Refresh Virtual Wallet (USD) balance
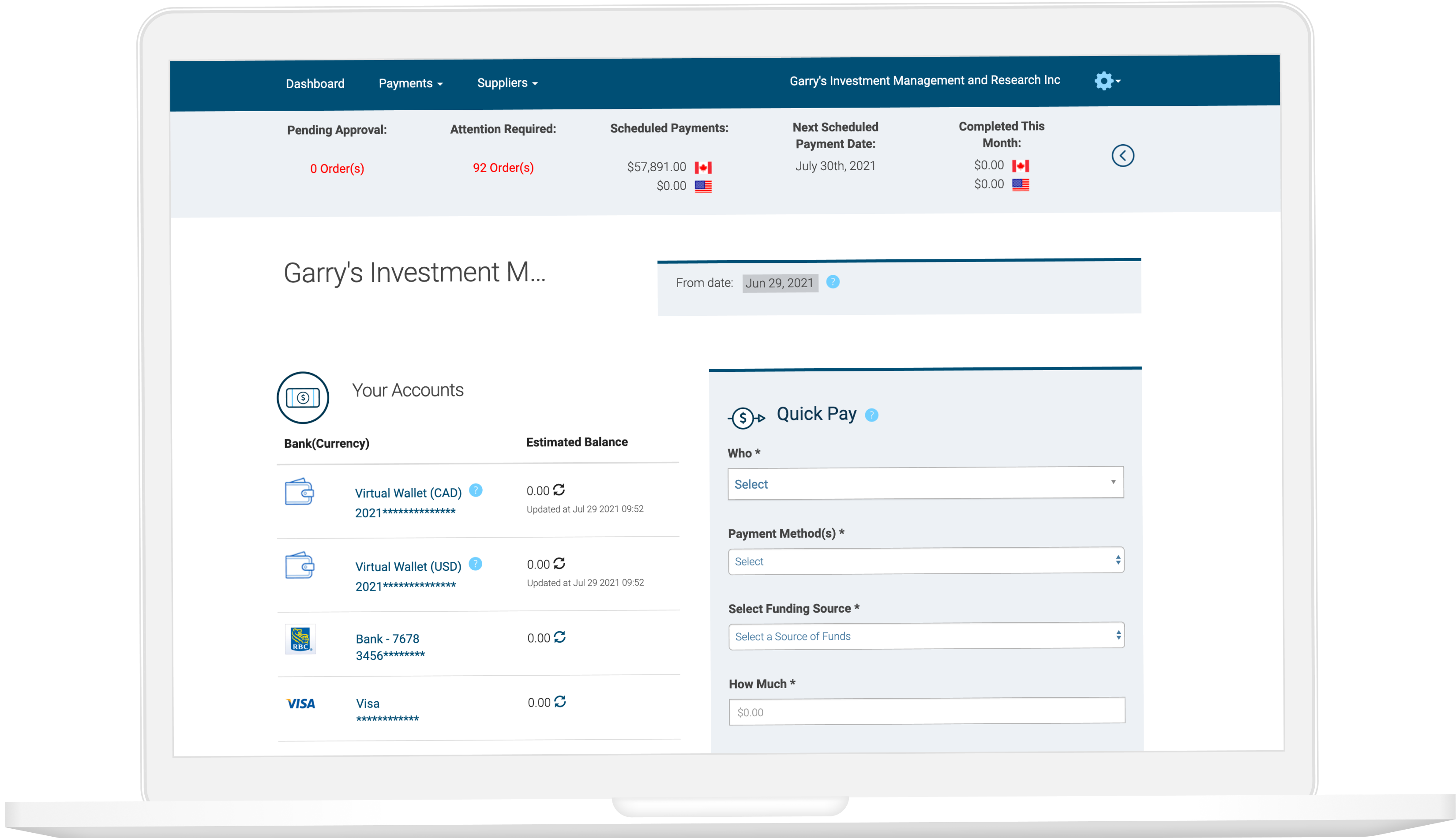This screenshot has width=1456, height=838. click(x=559, y=564)
